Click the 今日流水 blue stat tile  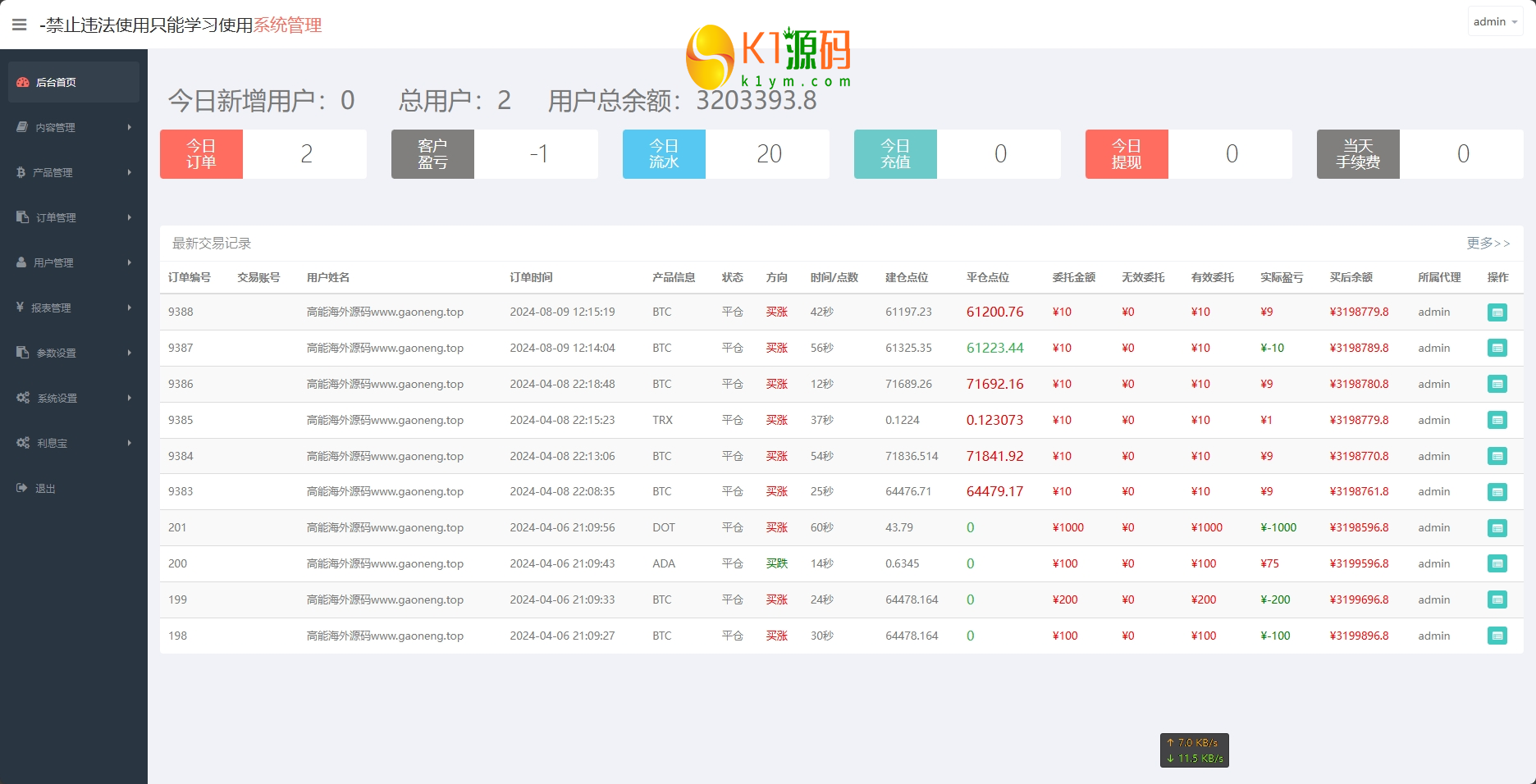664,154
